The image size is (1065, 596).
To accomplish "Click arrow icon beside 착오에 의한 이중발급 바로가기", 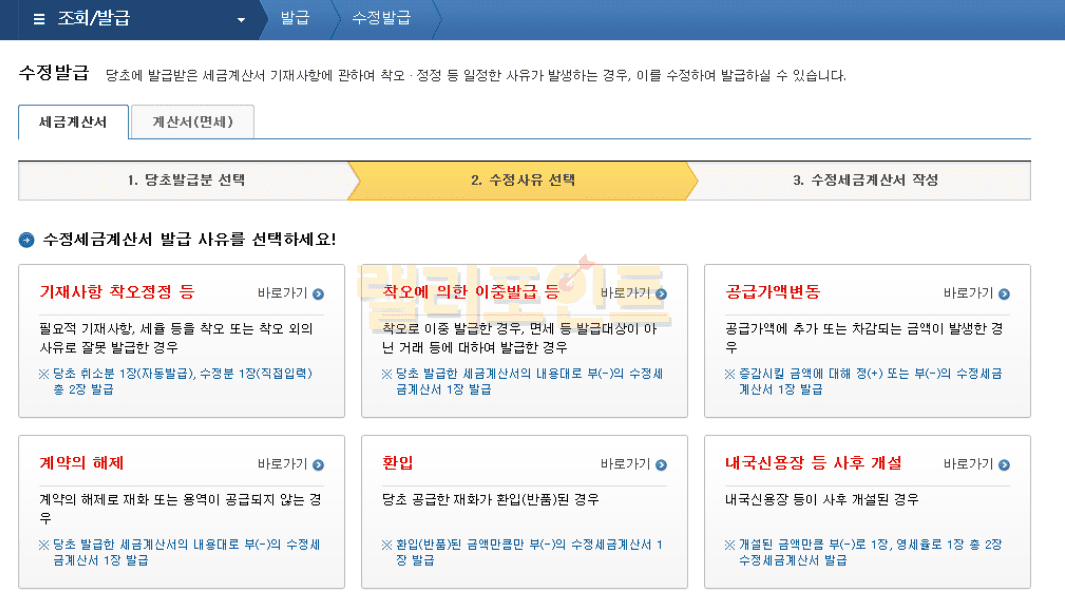I will click(x=661, y=294).
